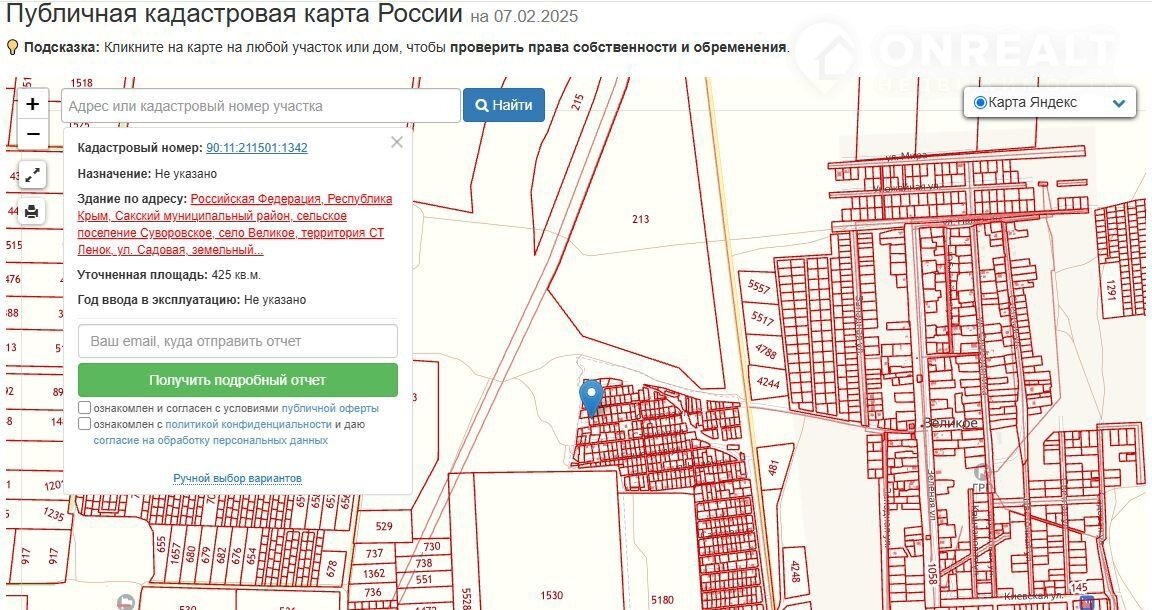
Task: Toggle fullscreen map with arrows icon
Action: (x=32, y=175)
